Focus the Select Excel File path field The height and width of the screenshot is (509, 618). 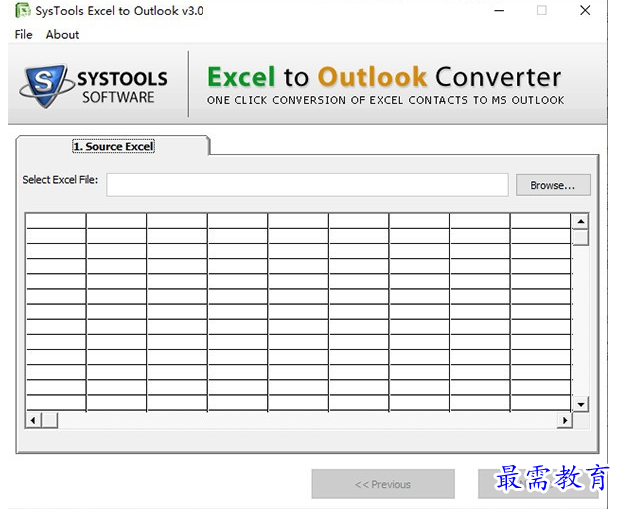307,185
